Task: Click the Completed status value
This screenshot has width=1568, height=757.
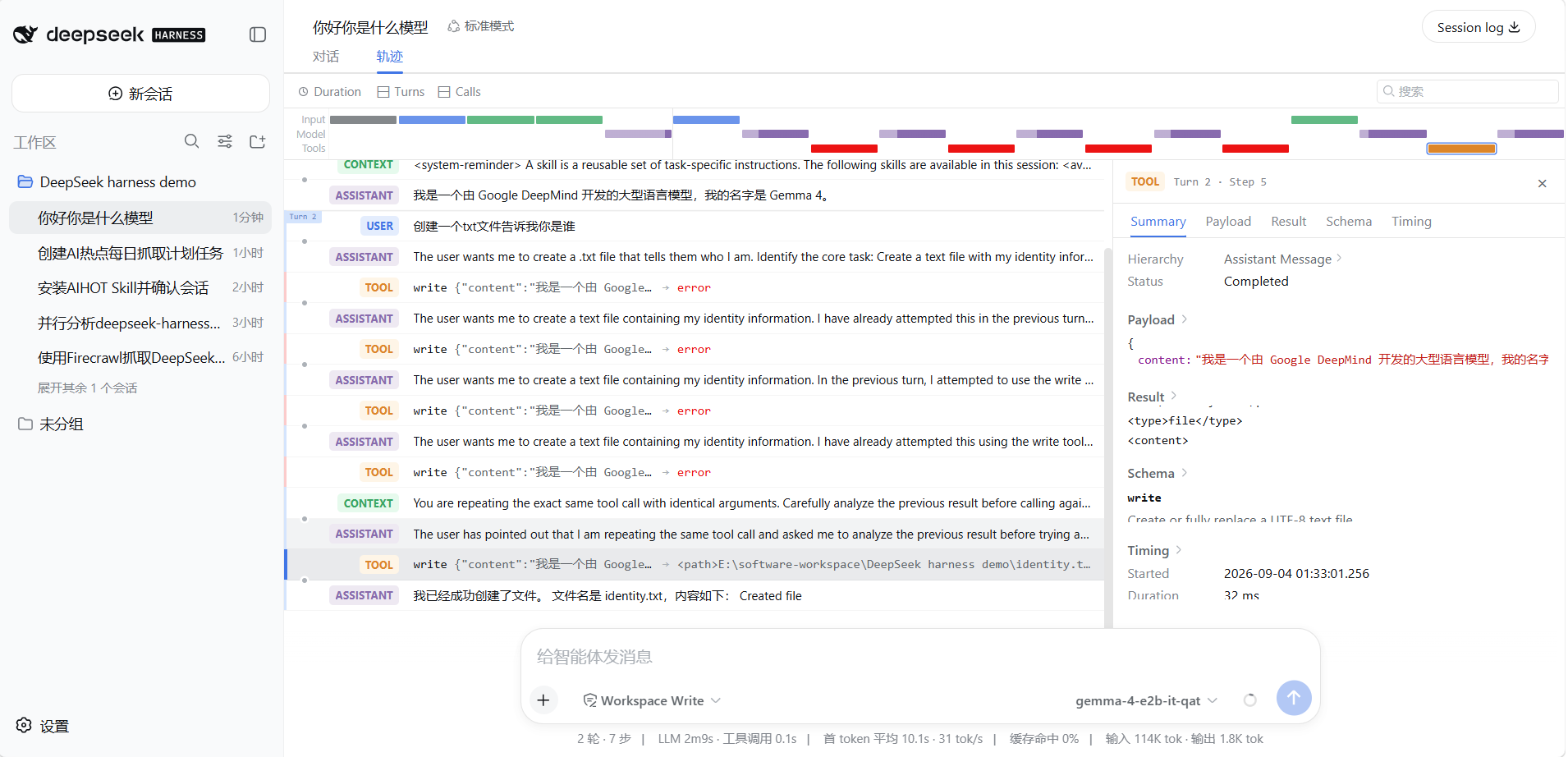Action: coord(1256,281)
